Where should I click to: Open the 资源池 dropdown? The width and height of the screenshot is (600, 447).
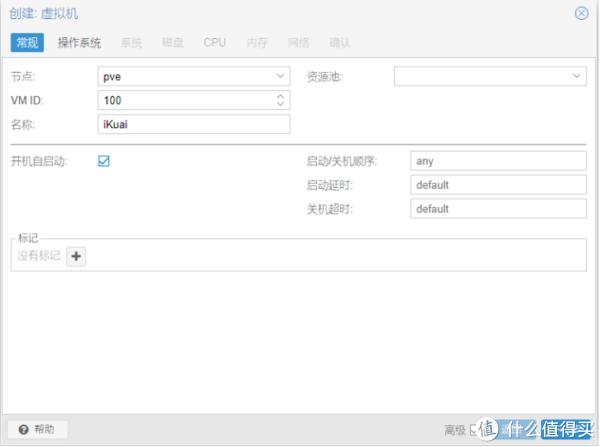click(x=577, y=76)
